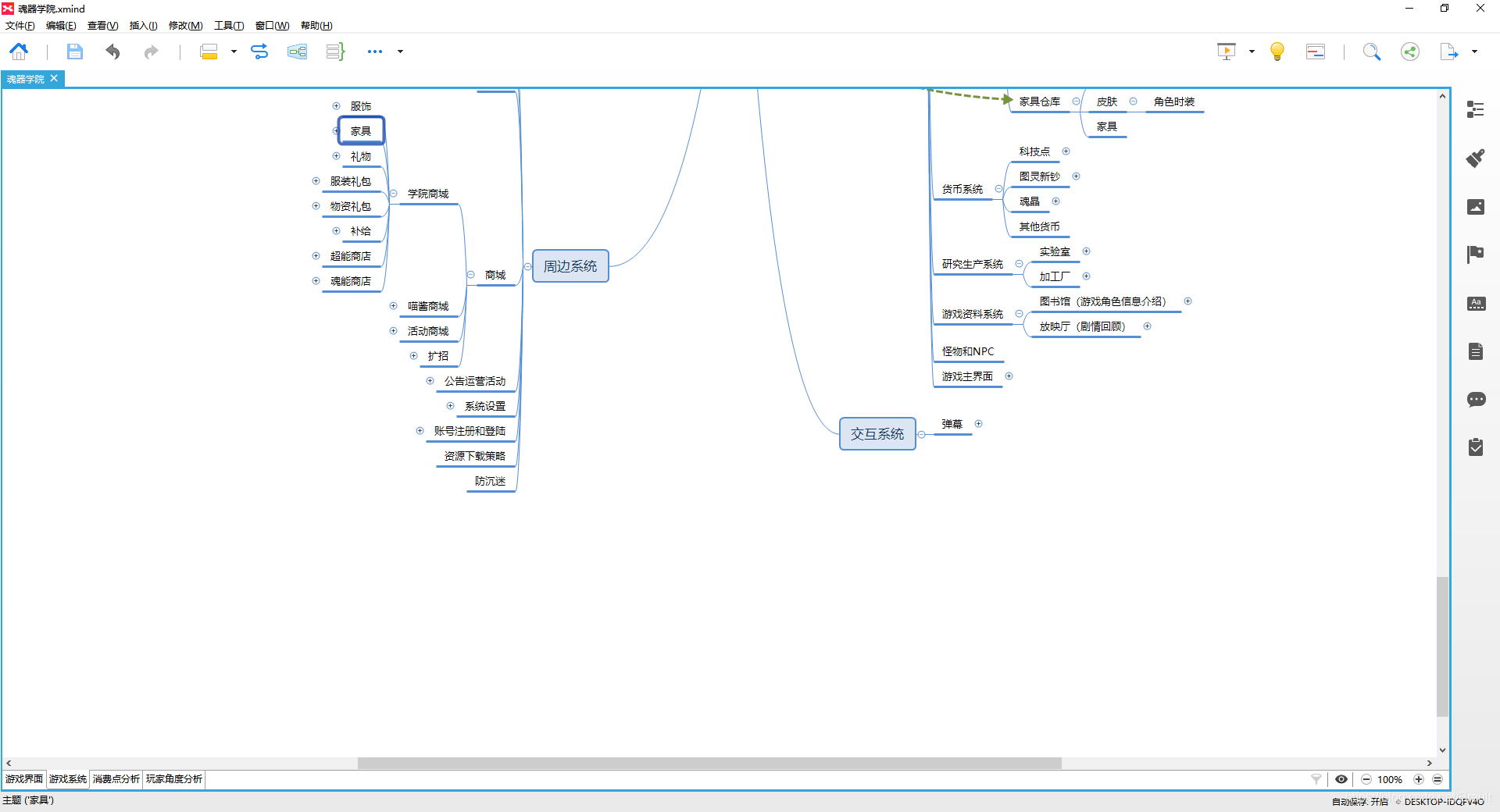This screenshot has width=1500, height=812.
Task: Open the dropdown next to insert topic icon
Action: click(x=234, y=52)
